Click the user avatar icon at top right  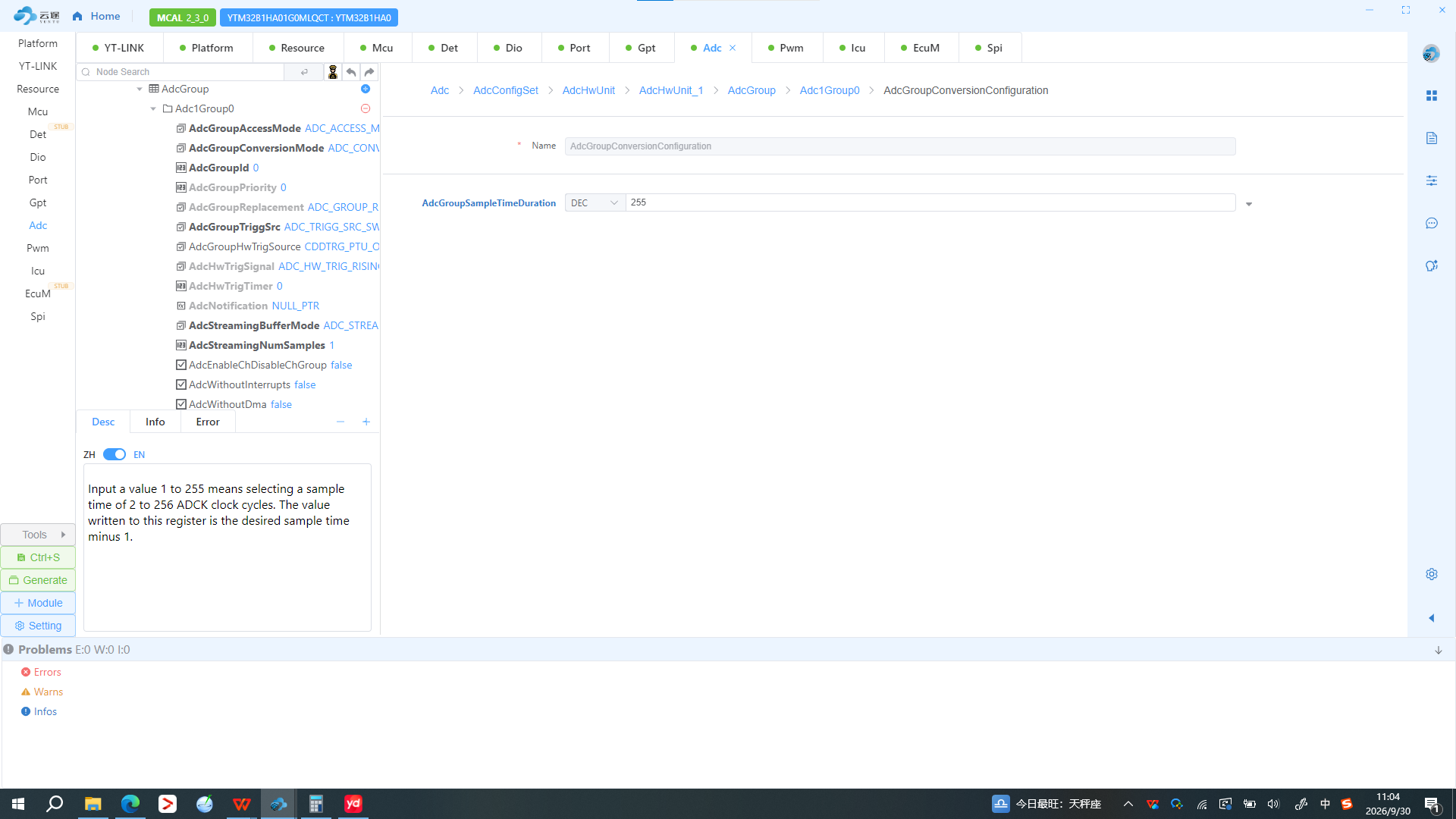click(1431, 53)
